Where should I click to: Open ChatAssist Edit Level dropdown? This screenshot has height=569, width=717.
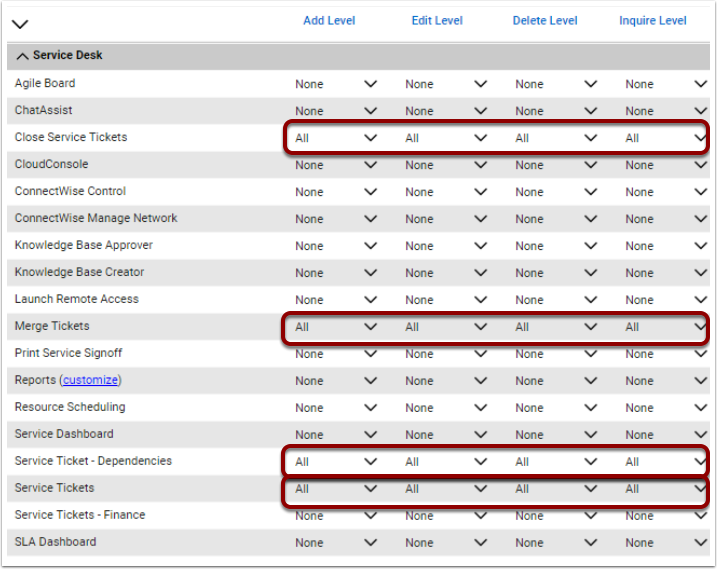coord(446,111)
